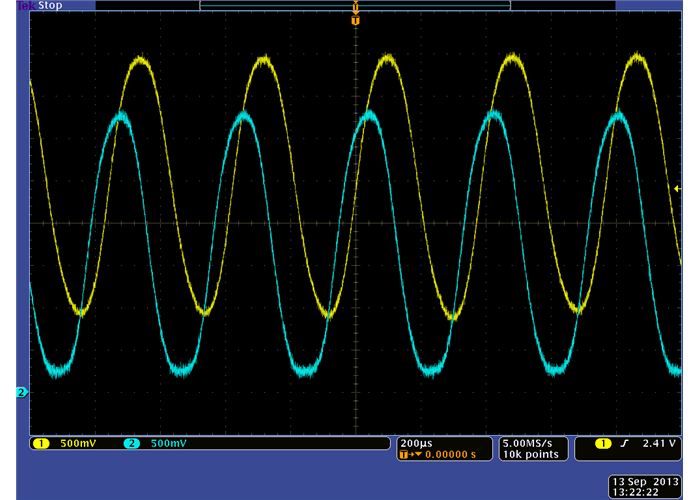700x500 pixels.
Task: Click the 10k points record length readout
Action: [533, 454]
